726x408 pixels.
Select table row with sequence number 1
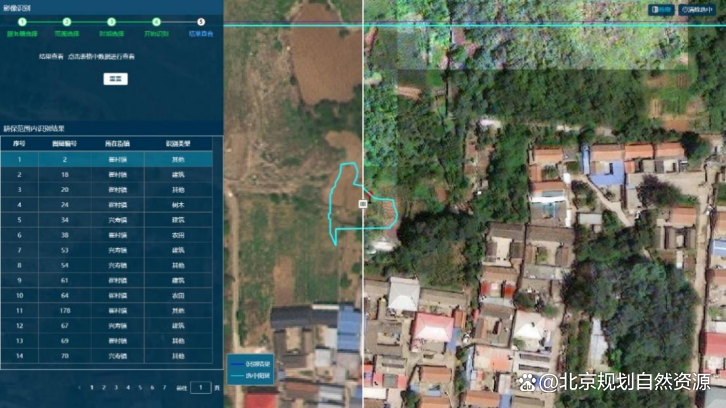click(110, 159)
